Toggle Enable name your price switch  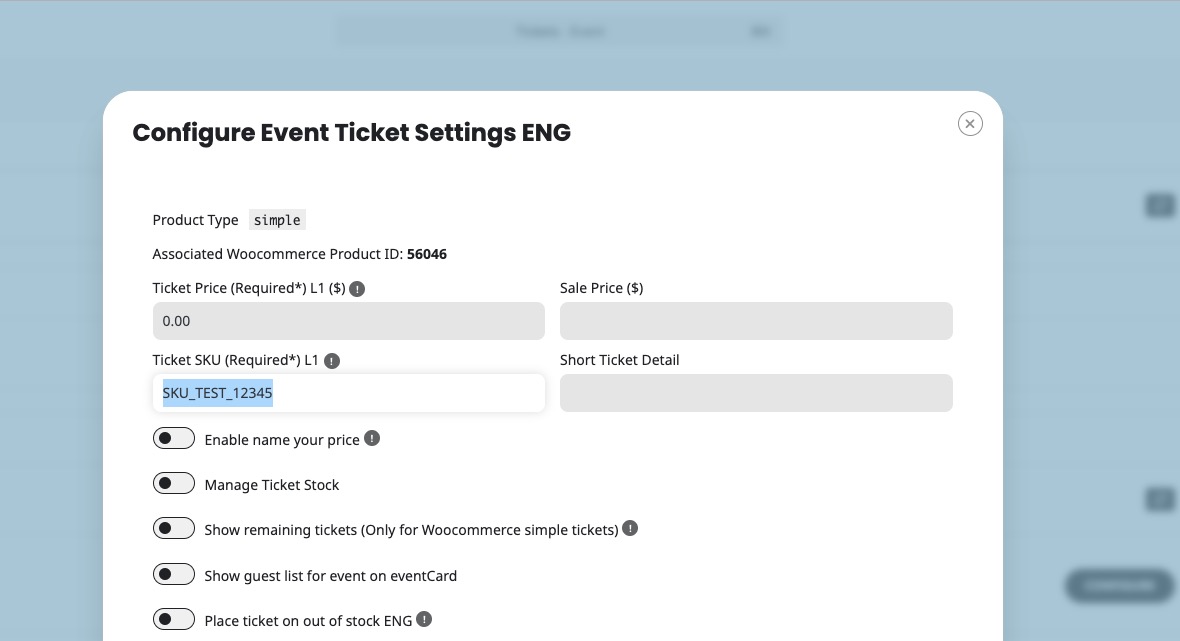coord(174,439)
